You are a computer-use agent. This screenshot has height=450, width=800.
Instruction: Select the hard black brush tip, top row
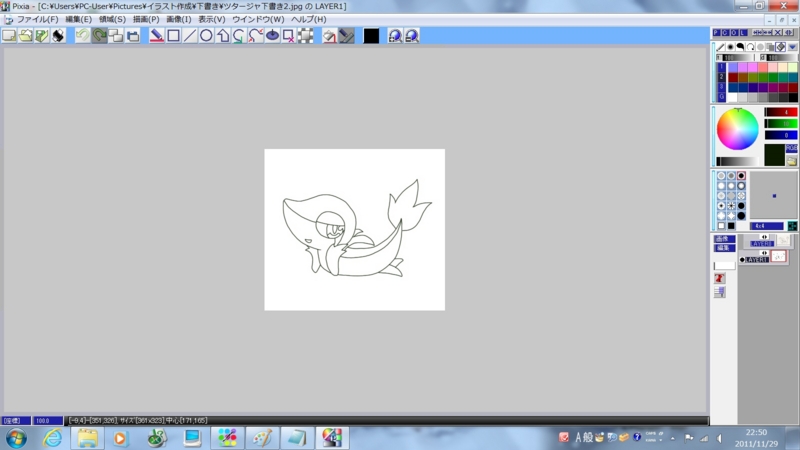pyautogui.click(x=741, y=176)
